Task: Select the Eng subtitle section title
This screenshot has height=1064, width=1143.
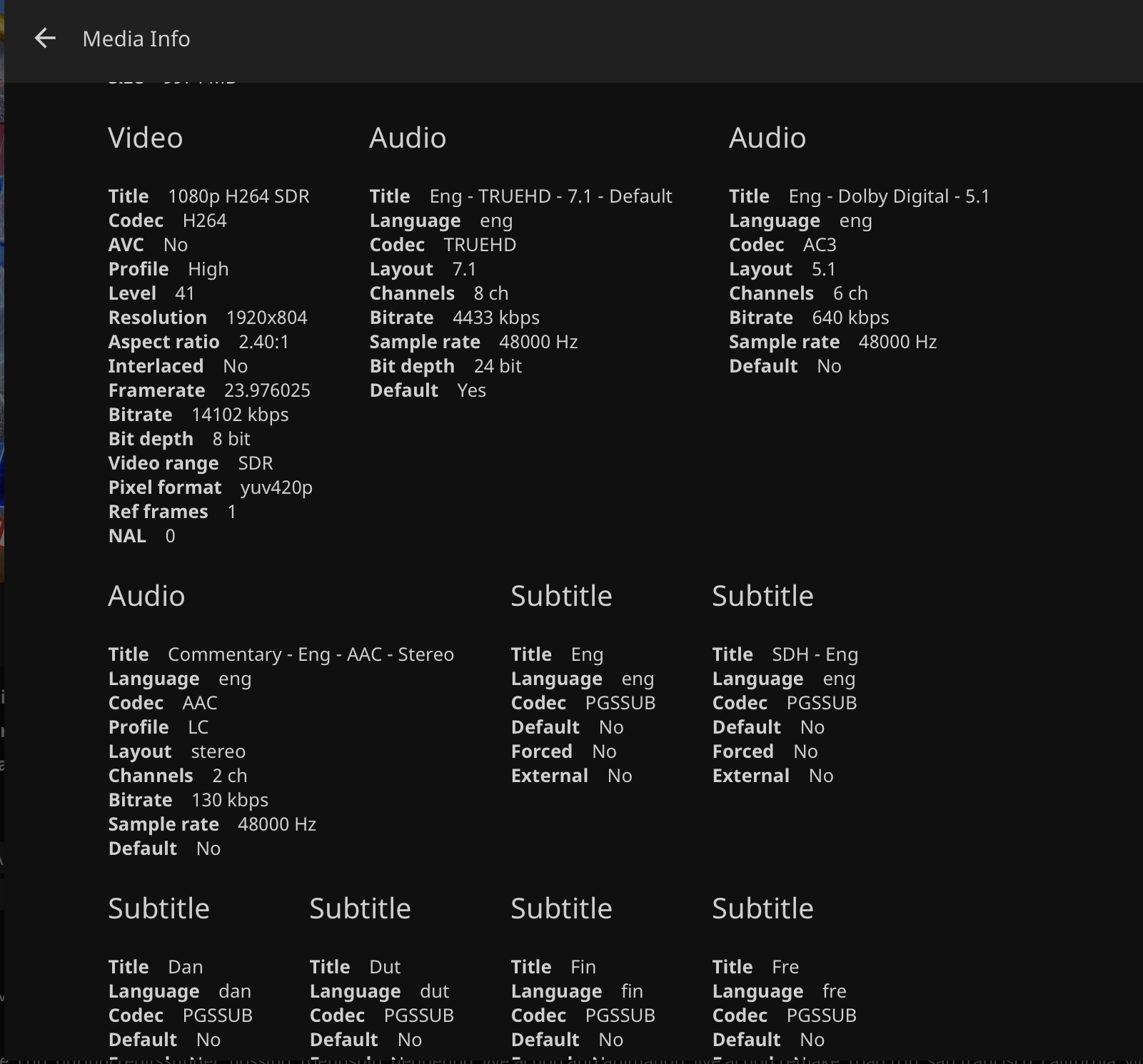Action: [x=587, y=654]
